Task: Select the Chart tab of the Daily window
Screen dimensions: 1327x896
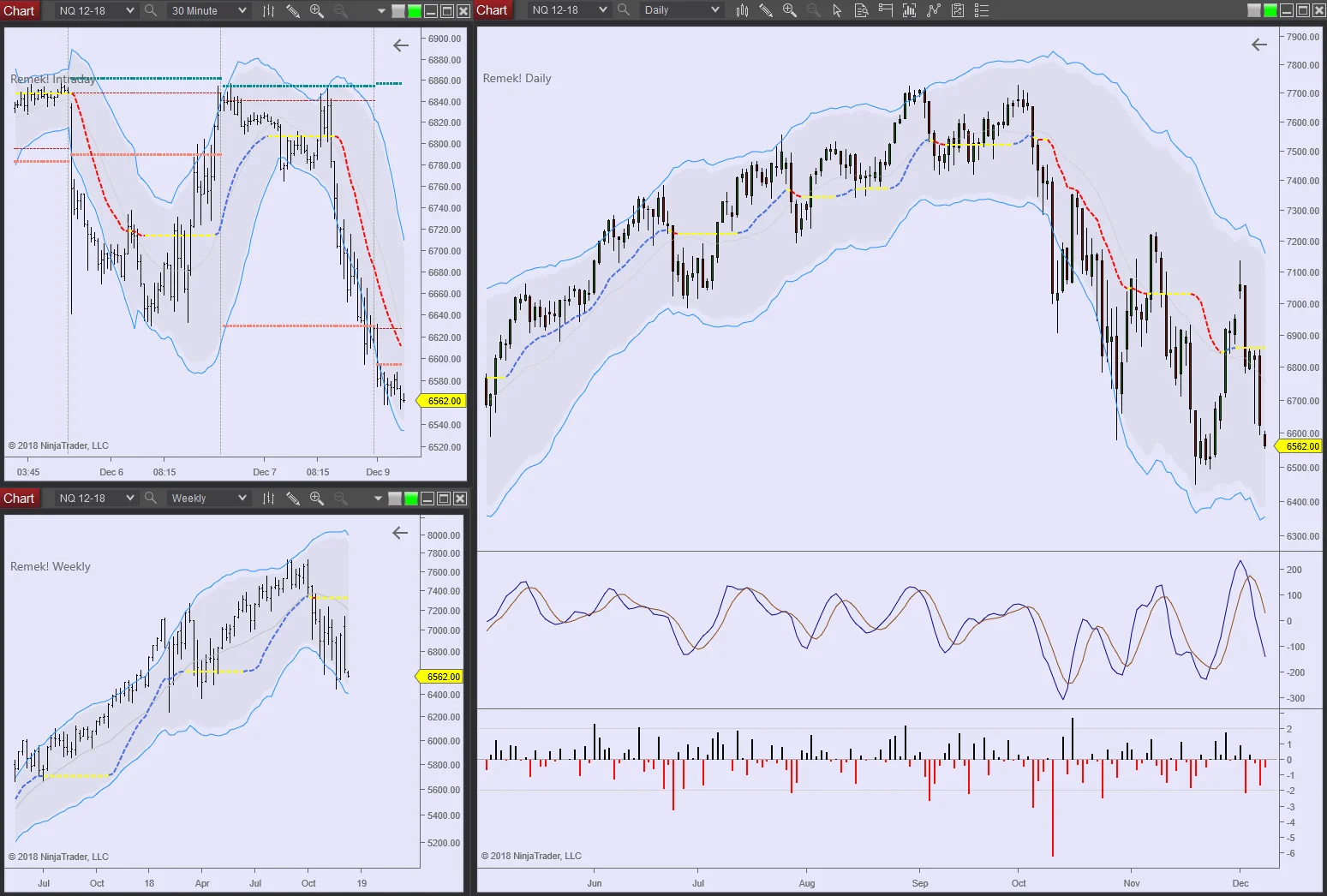Action: pyautogui.click(x=492, y=10)
